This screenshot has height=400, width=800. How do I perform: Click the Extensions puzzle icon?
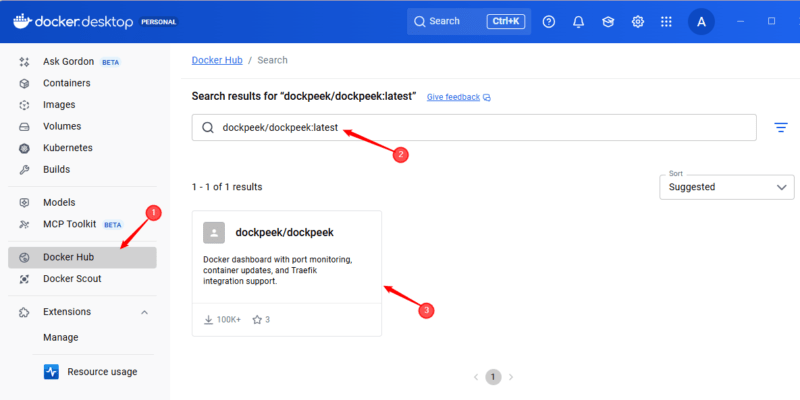point(24,312)
